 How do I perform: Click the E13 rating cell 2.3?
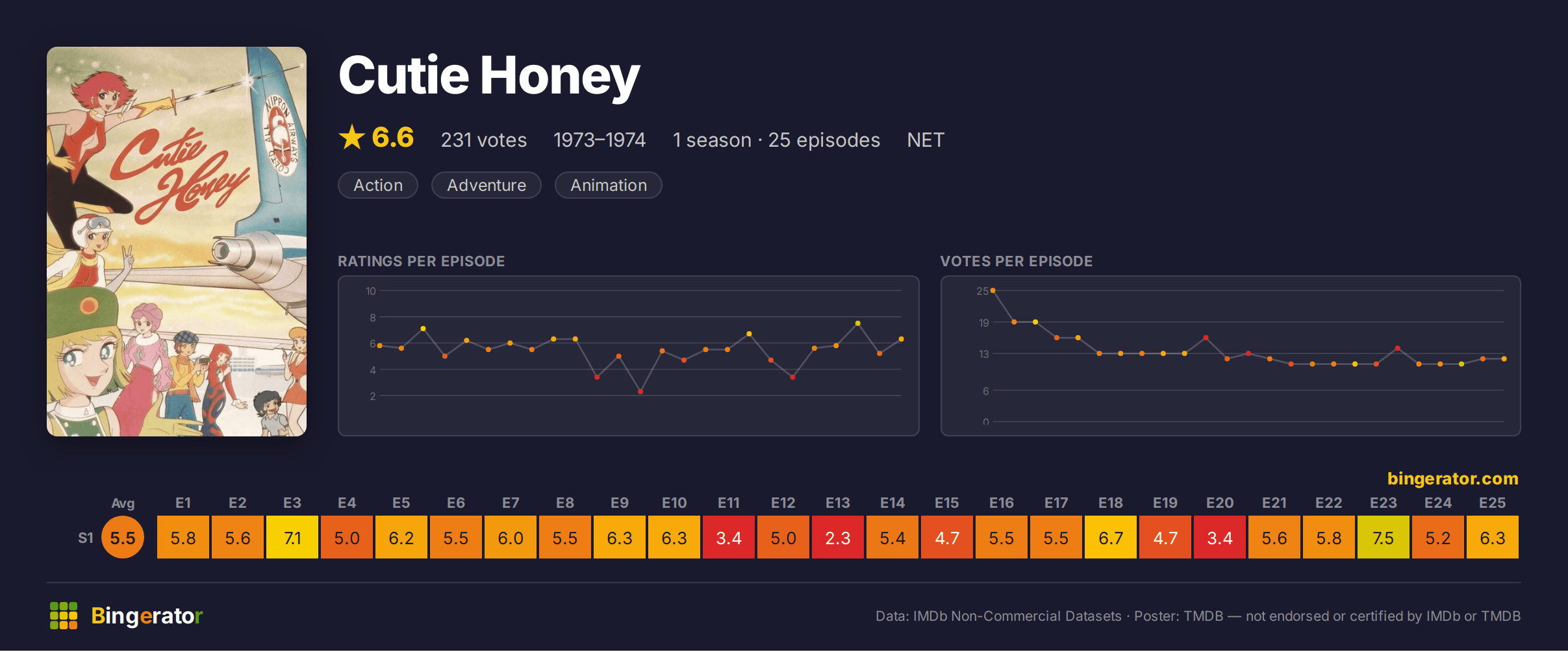pos(838,538)
